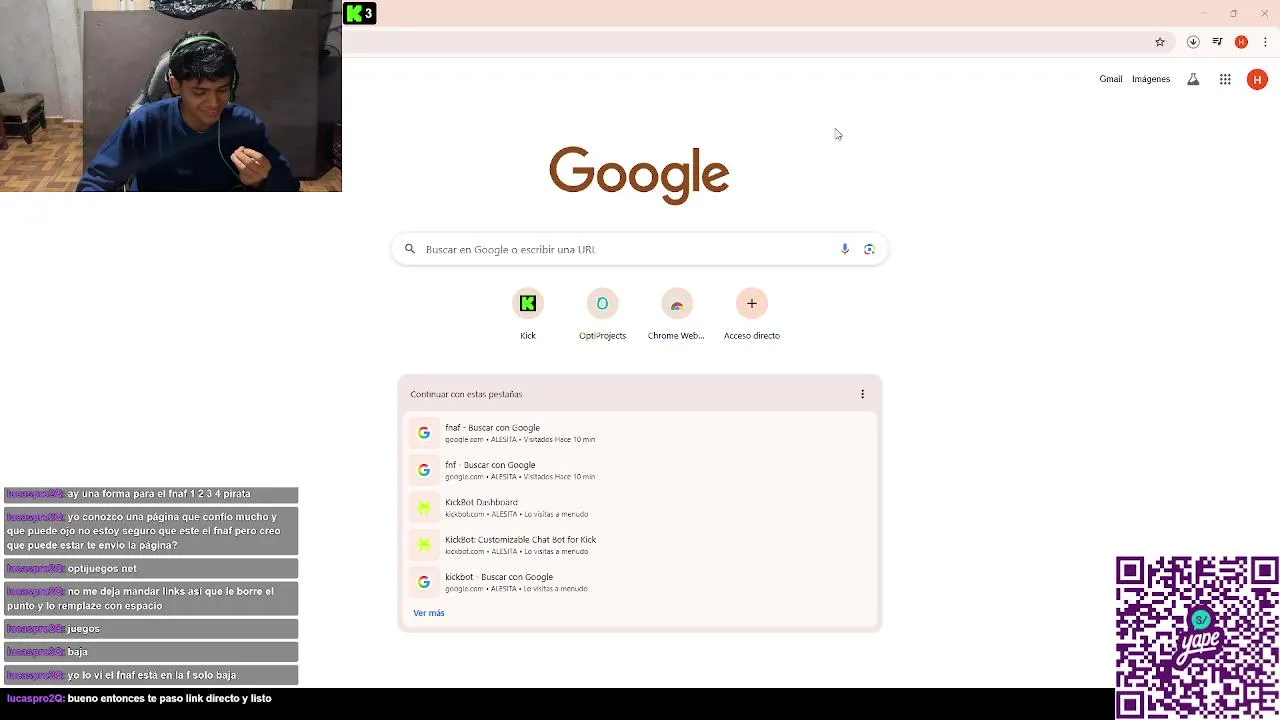The image size is (1280, 720).
Task: Open the Gmail link
Action: tap(1110, 79)
